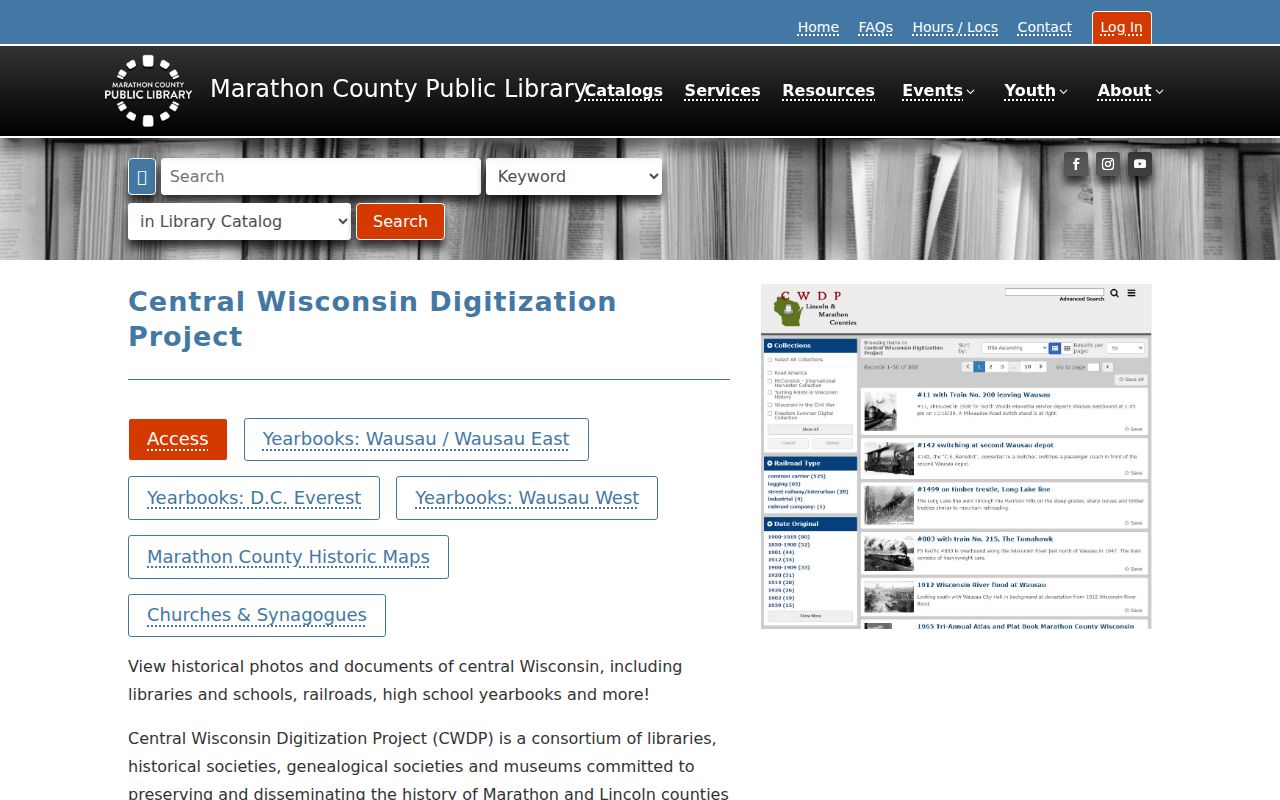Open Yearbooks: D.C. Everest link
The image size is (1280, 800).
(x=254, y=498)
